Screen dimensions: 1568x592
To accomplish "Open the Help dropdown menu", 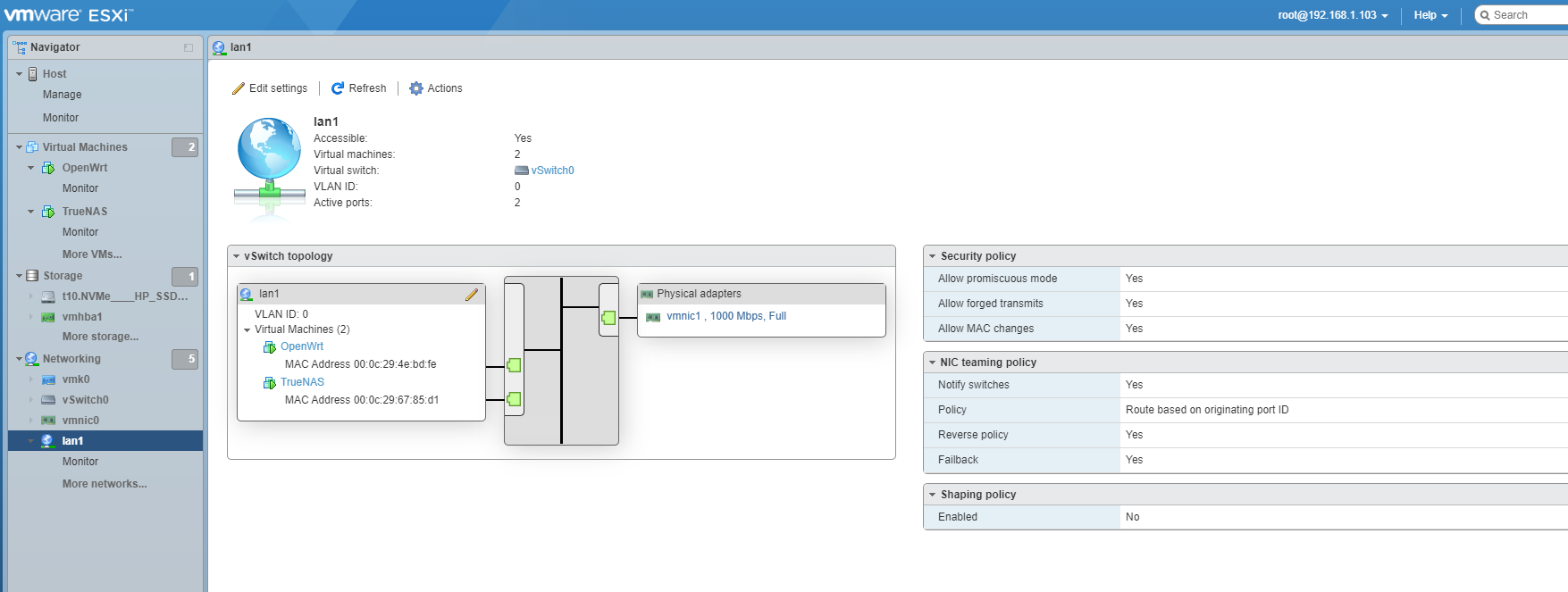I will (x=1430, y=15).
